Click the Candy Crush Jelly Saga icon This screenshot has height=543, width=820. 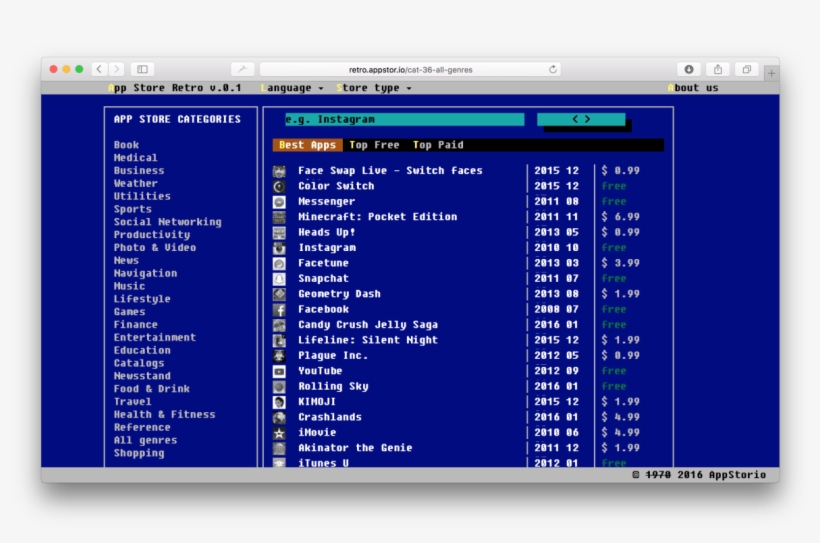click(279, 325)
